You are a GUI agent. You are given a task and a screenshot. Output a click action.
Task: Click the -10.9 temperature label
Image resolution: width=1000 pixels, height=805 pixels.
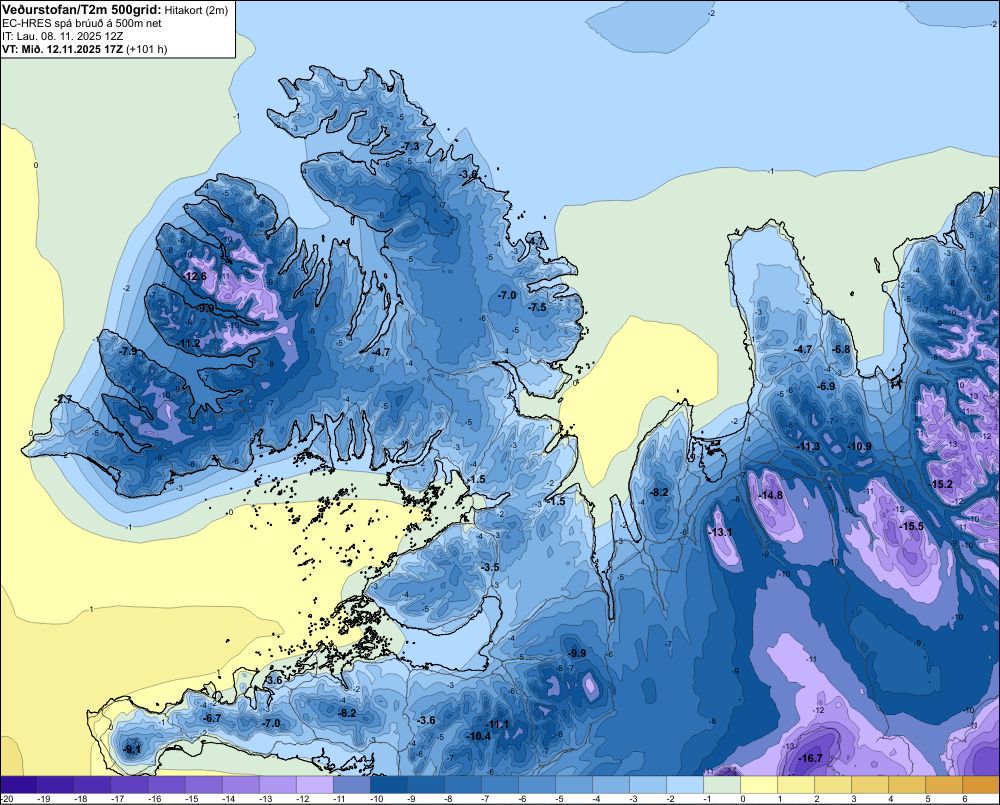(859, 446)
